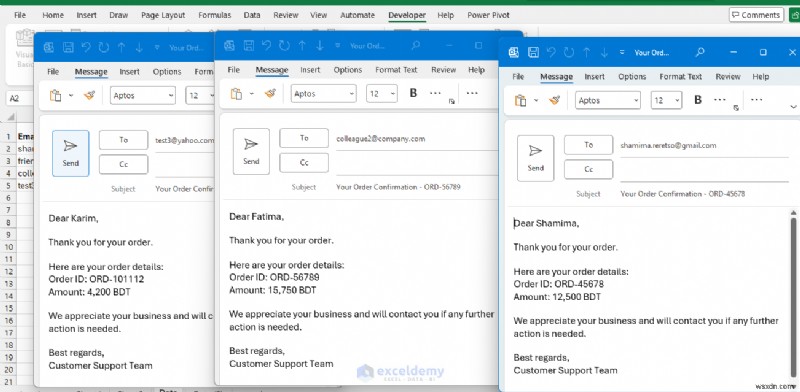Click the Cc address field in the Shamima email
Screen dimensions: 800x392
click(x=704, y=170)
